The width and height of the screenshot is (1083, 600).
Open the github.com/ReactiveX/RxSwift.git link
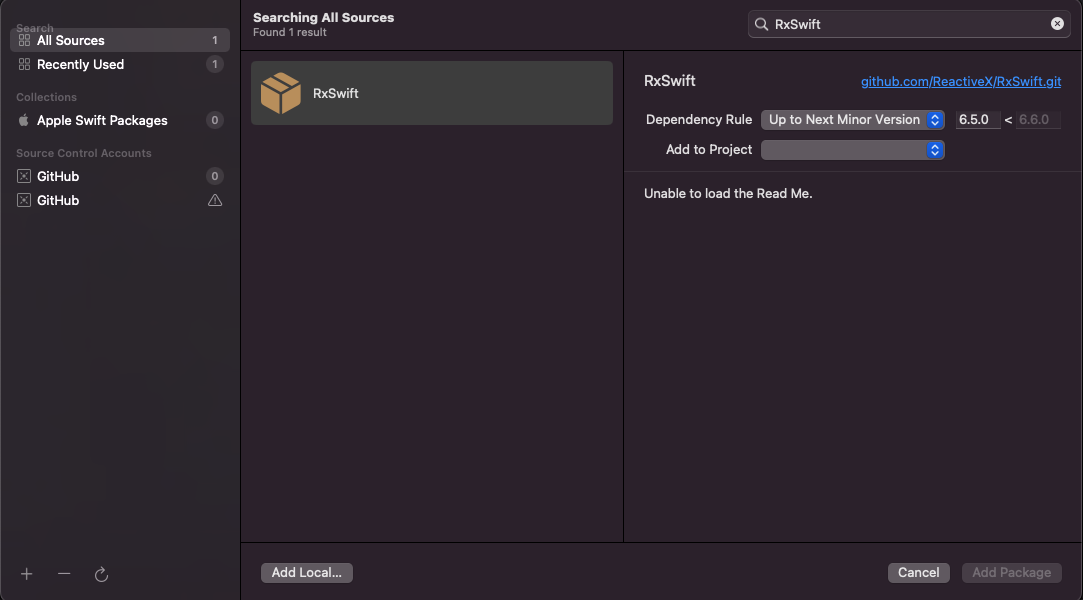point(961,81)
